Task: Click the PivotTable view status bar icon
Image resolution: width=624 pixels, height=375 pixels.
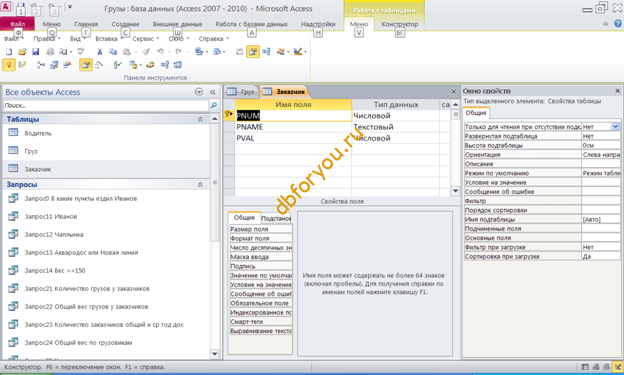Action: point(596,367)
